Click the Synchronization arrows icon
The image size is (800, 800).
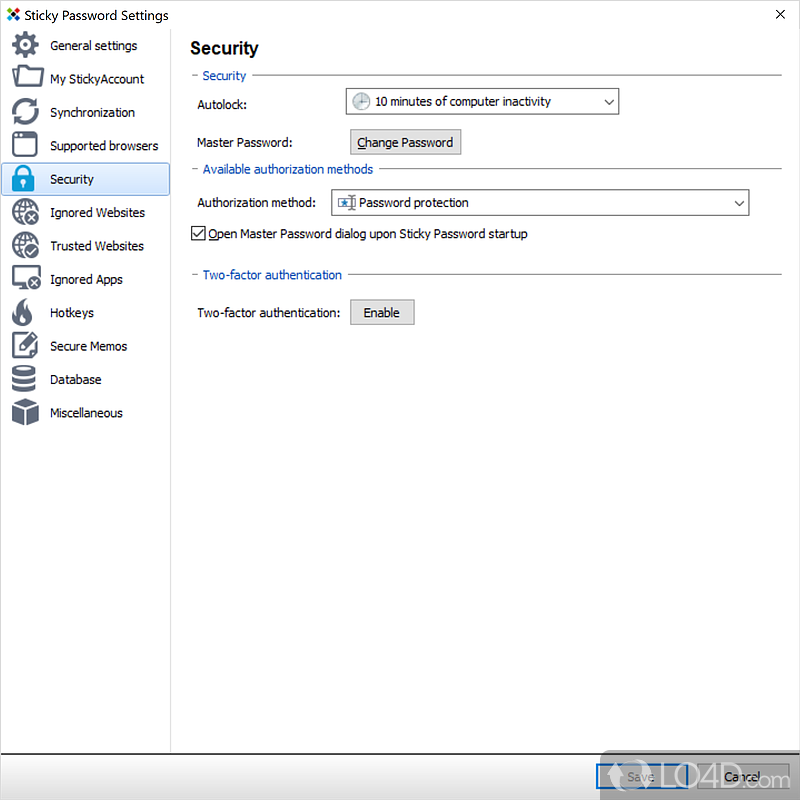[x=25, y=111]
